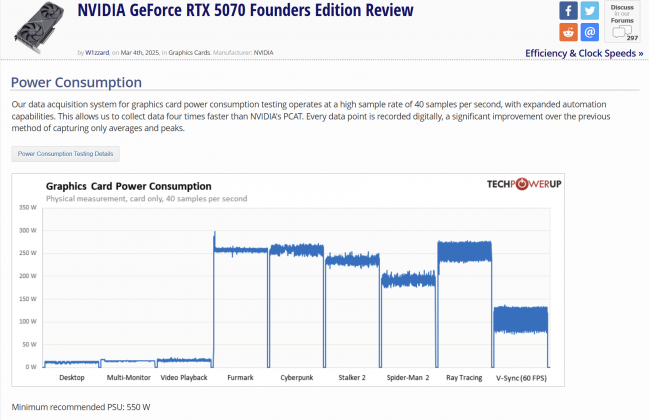Share the review on Reddit
This screenshot has height=420, width=649.
point(568,32)
